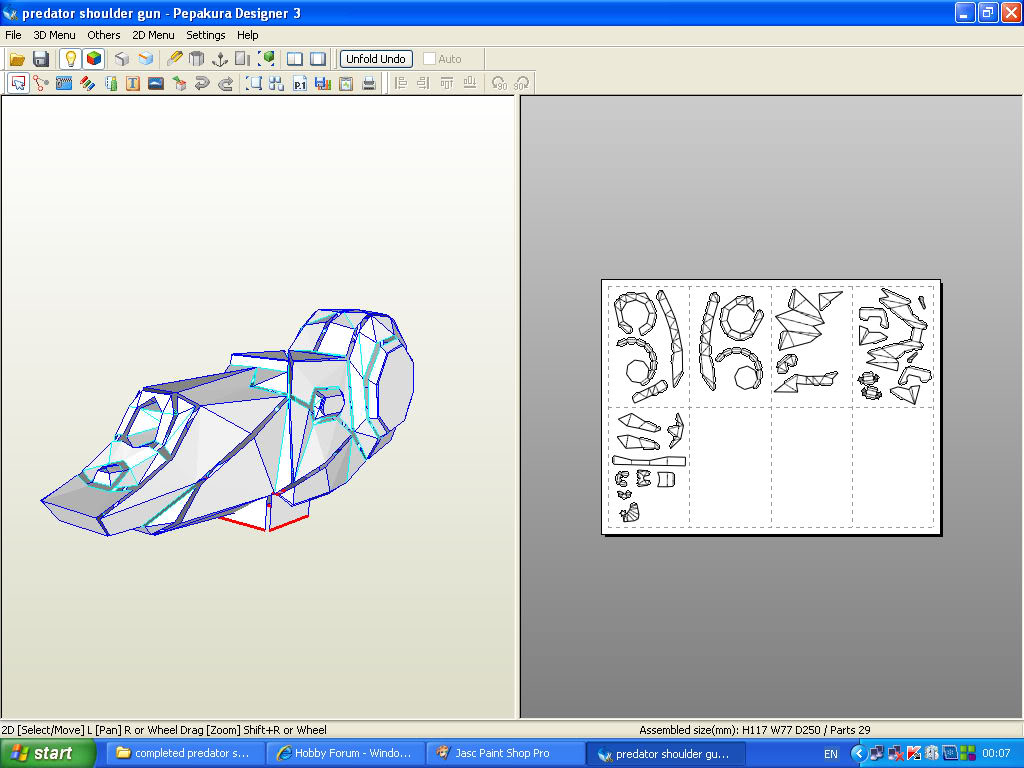This screenshot has height=768, width=1024.
Task: Click predator shoulder gun taskbar button
Action: point(665,754)
